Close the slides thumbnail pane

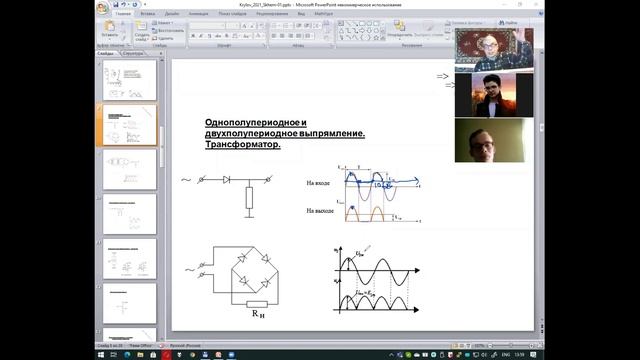[x=160, y=53]
